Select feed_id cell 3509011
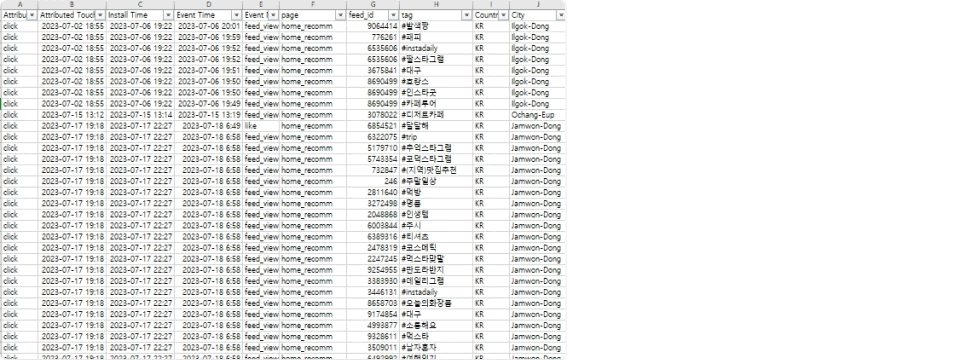 point(373,348)
